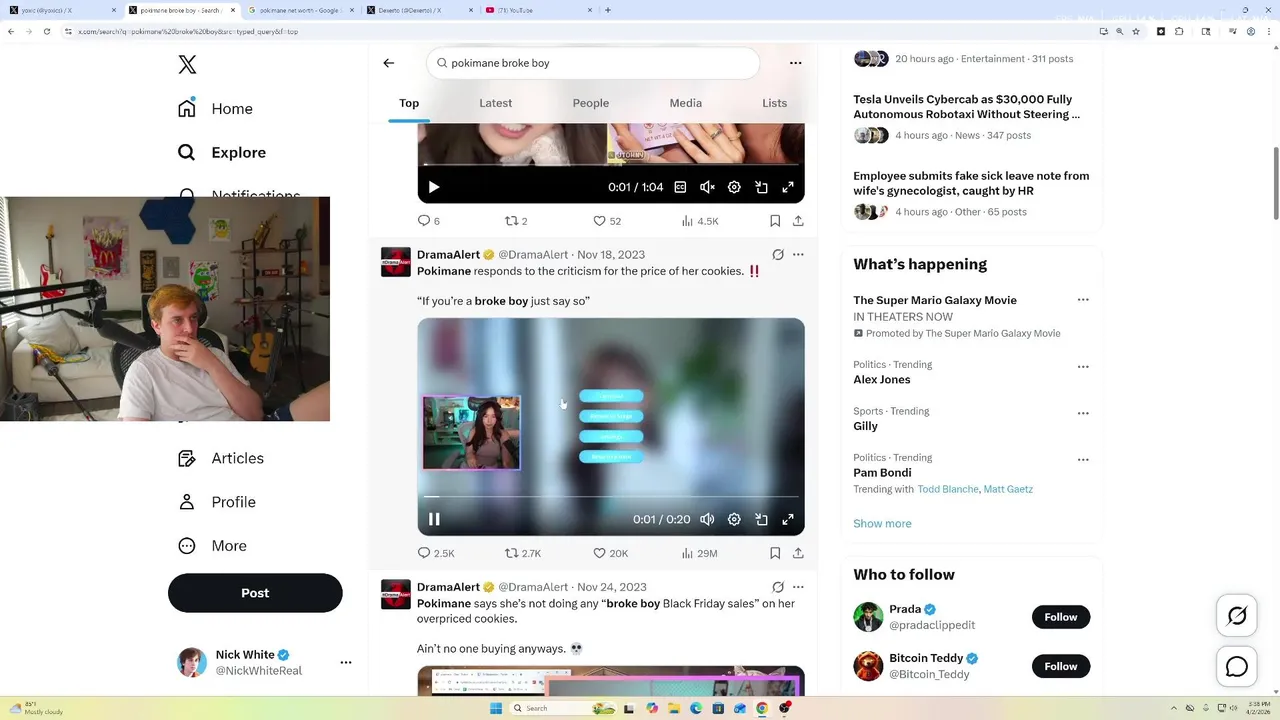Image resolution: width=1280 pixels, height=720 pixels.
Task: Click Show more under What's happening
Action: [x=882, y=524]
